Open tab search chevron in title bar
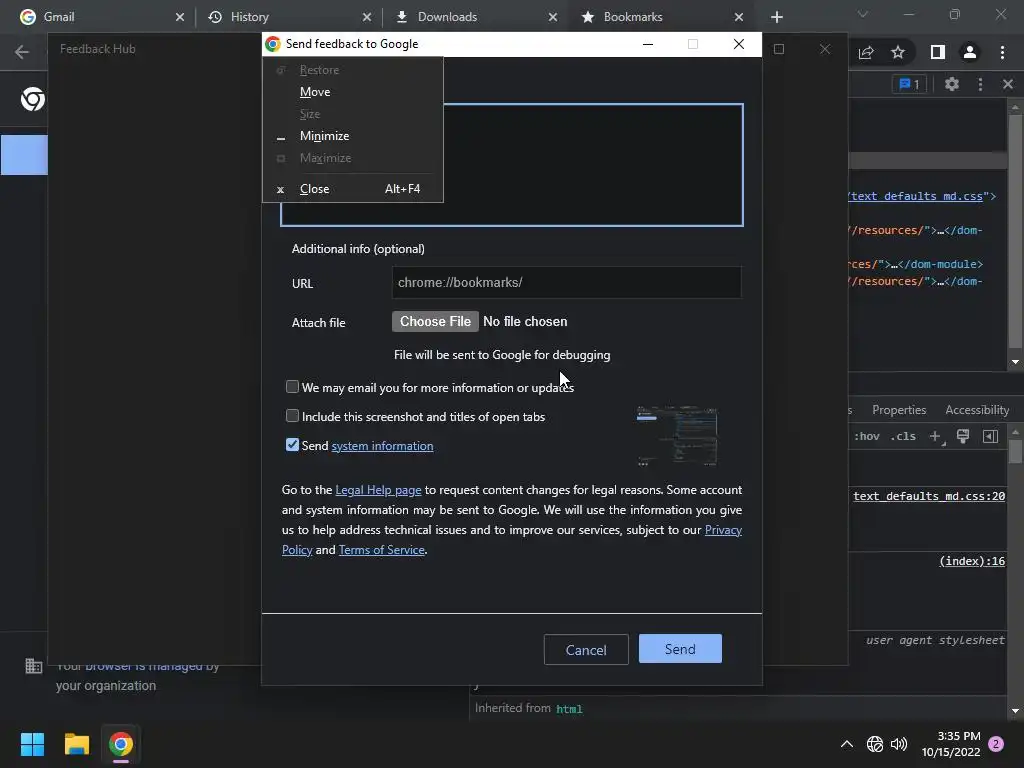 tap(863, 14)
